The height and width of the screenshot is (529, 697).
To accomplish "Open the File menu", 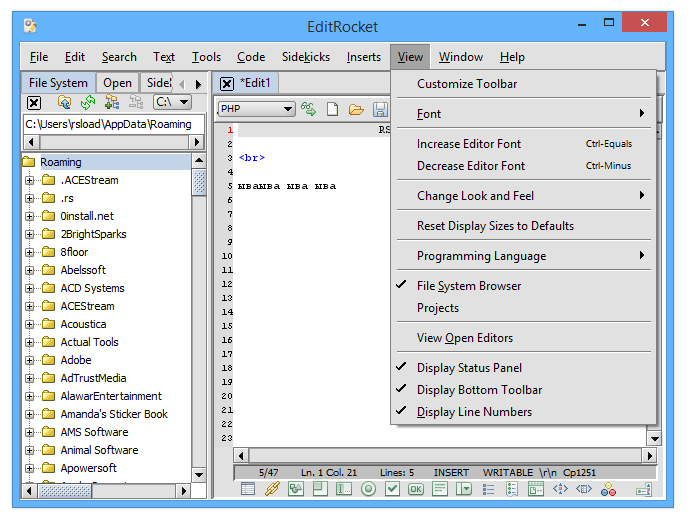I will point(39,57).
